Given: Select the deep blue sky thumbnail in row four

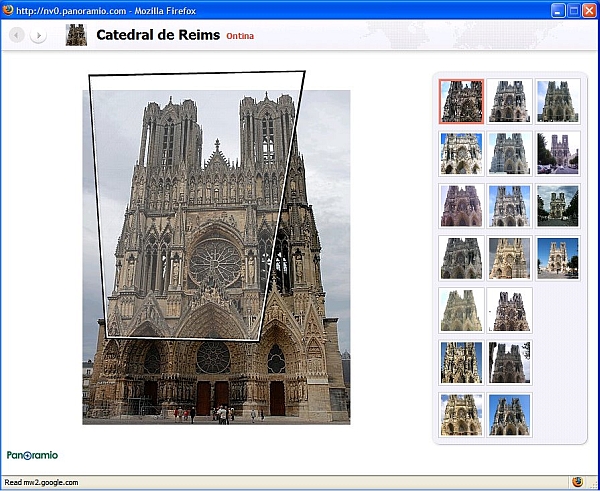Looking at the screenshot, I should (x=558, y=258).
